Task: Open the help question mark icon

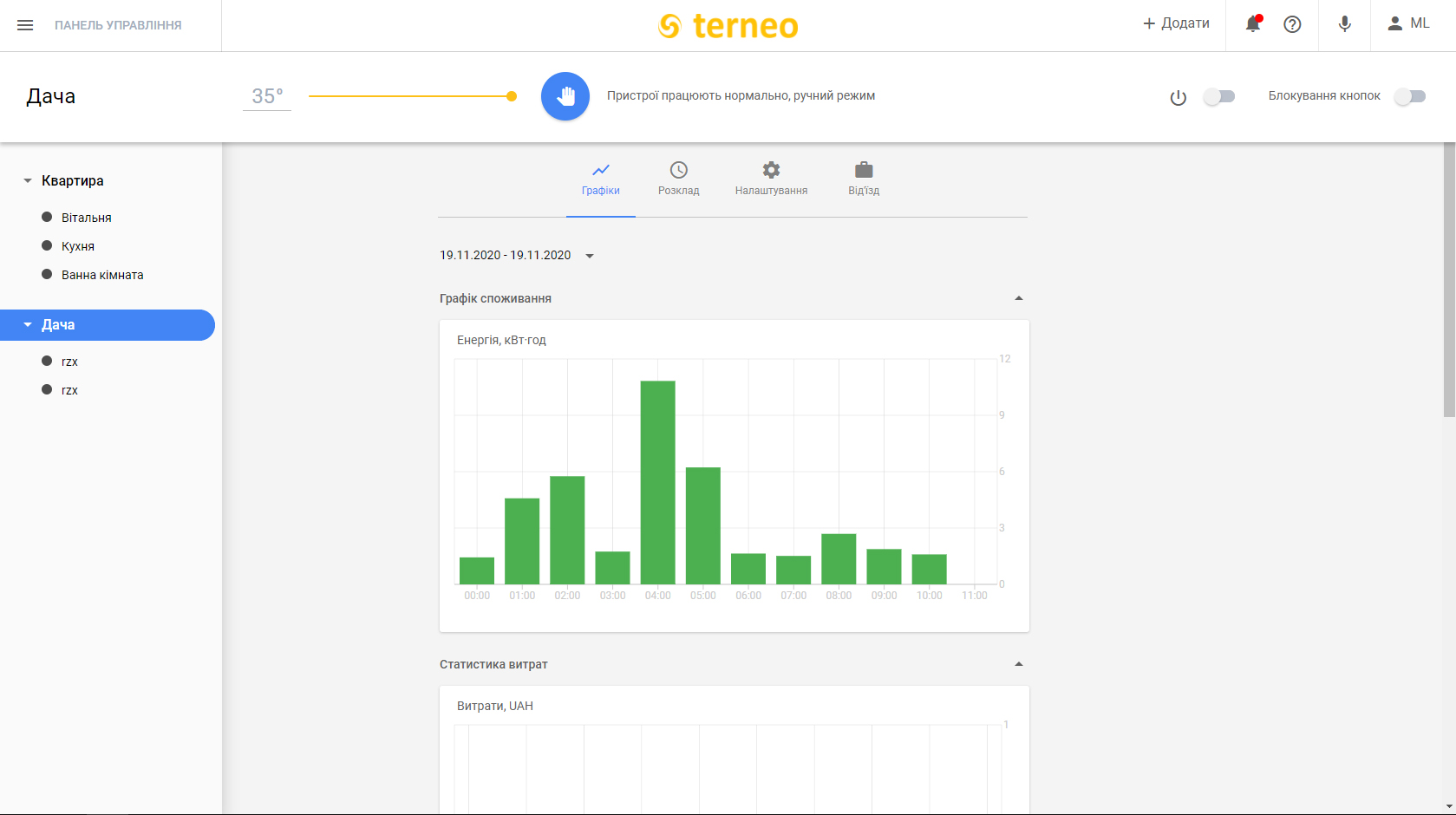Action: (1292, 24)
